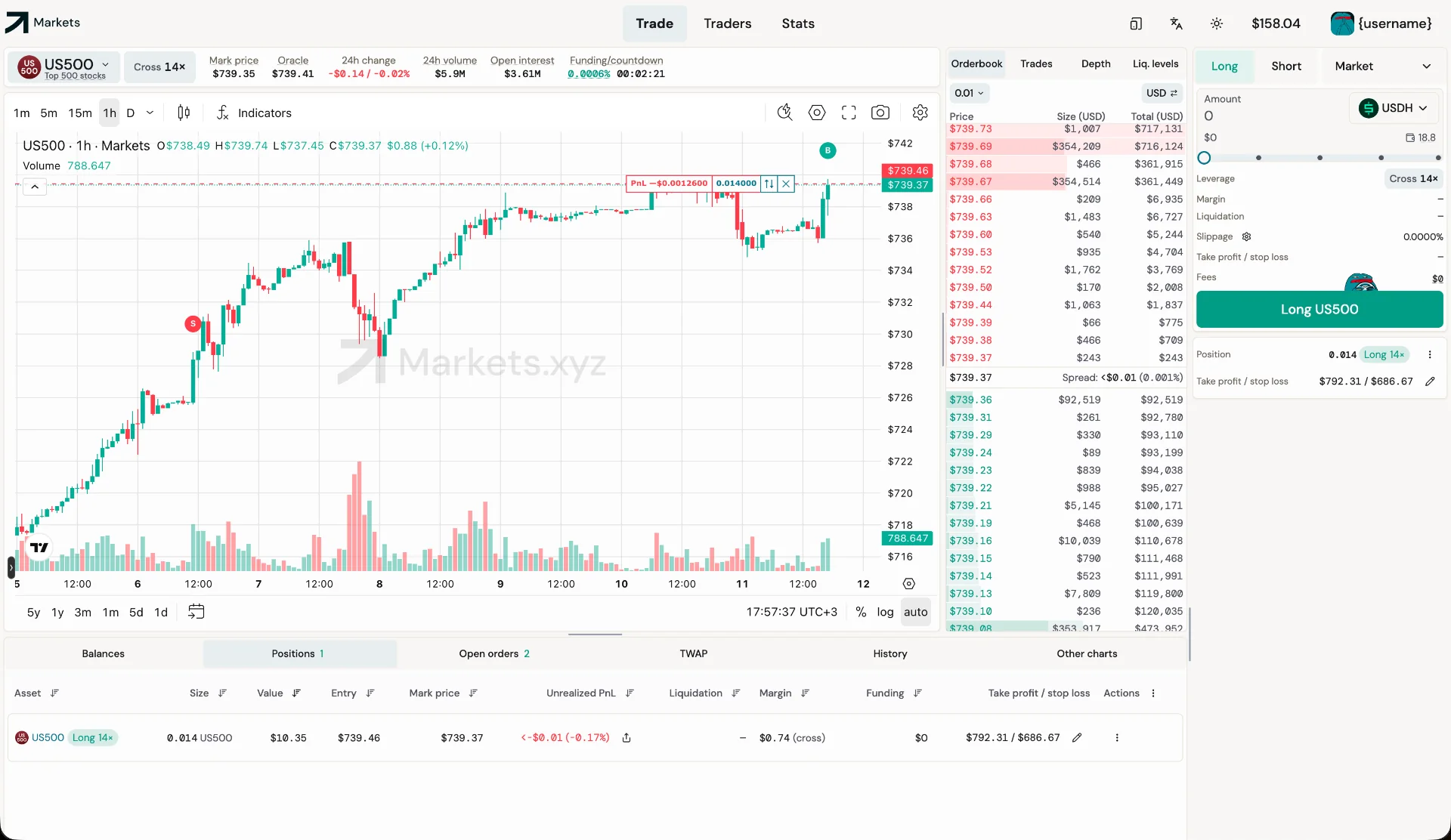Edit take profit / stop loss in positions row
The width and height of the screenshot is (1451, 840).
tap(1077, 737)
